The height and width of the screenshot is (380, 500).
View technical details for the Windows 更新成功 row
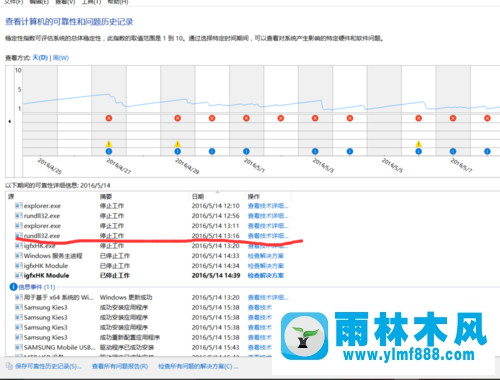pyautogui.click(x=268, y=297)
